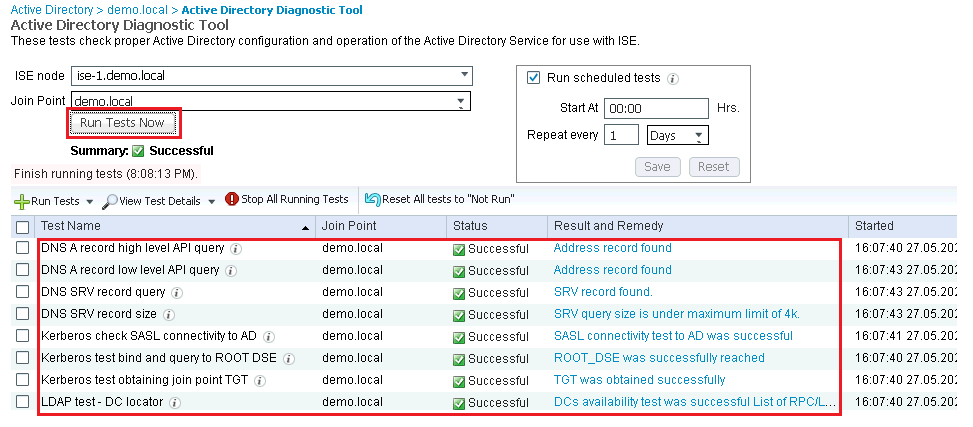Open TGT was obtained successfully link

click(639, 380)
